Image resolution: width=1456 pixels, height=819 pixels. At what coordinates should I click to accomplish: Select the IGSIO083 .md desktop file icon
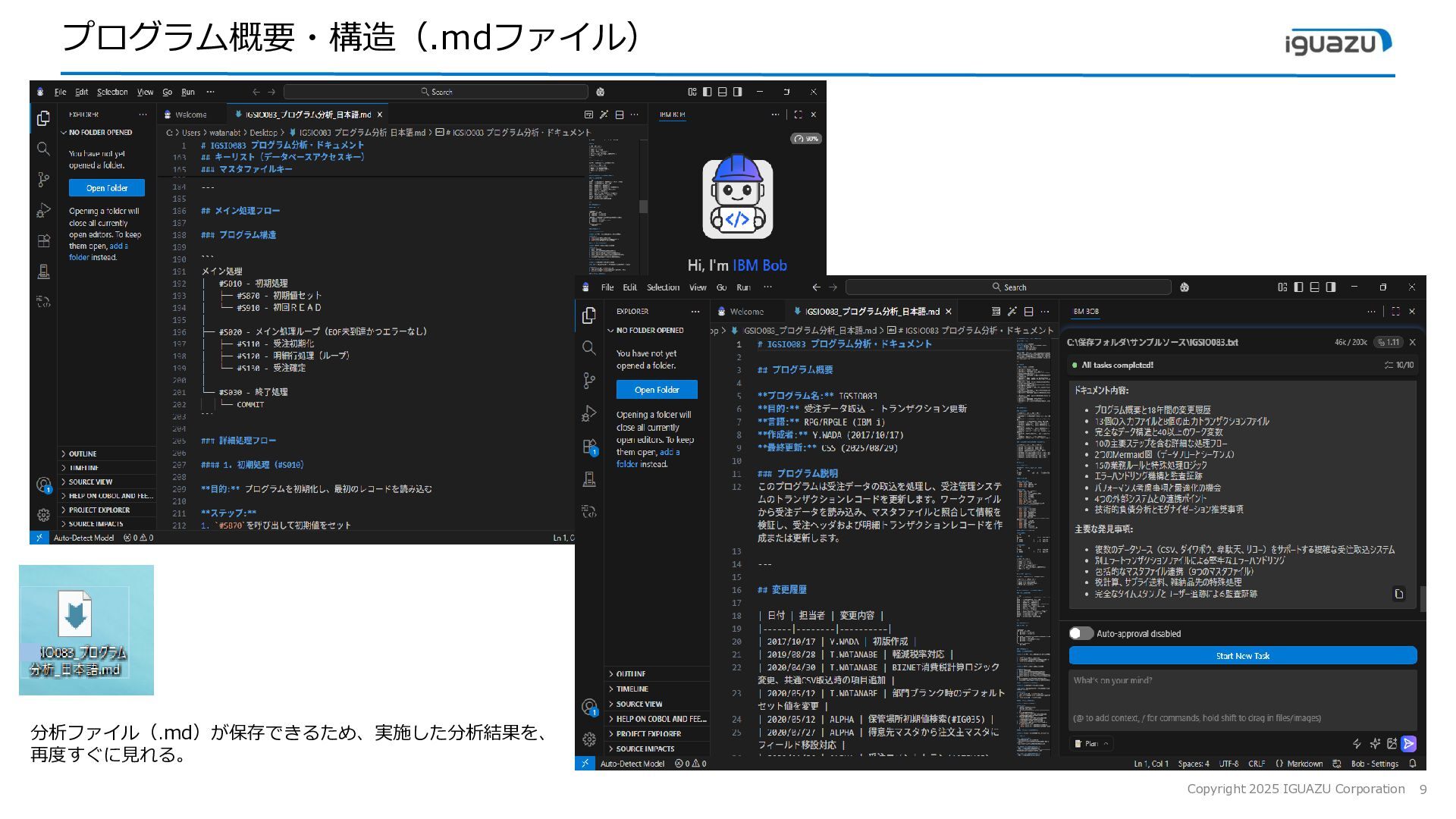[x=75, y=632]
